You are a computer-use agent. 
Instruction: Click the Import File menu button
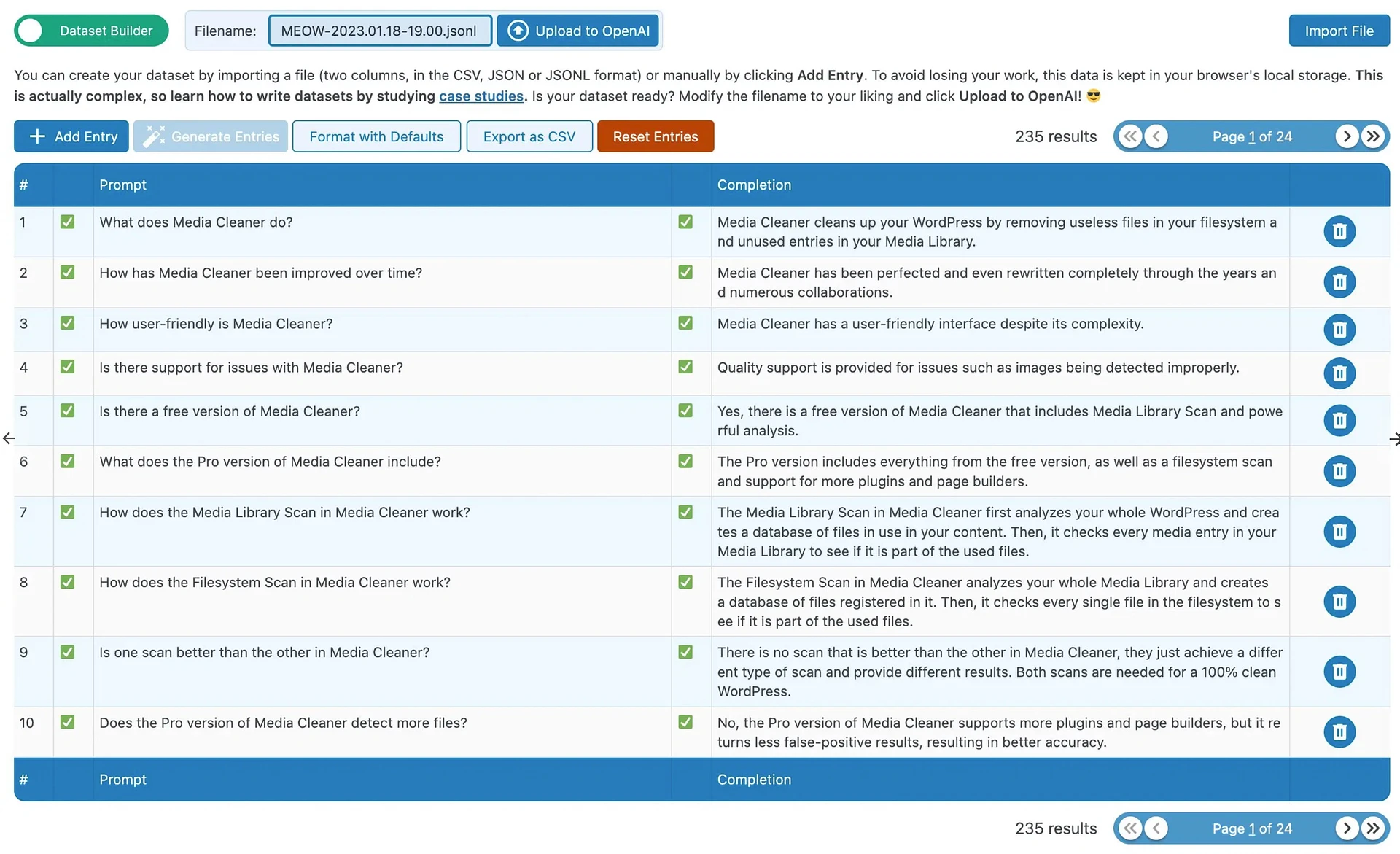coord(1339,30)
